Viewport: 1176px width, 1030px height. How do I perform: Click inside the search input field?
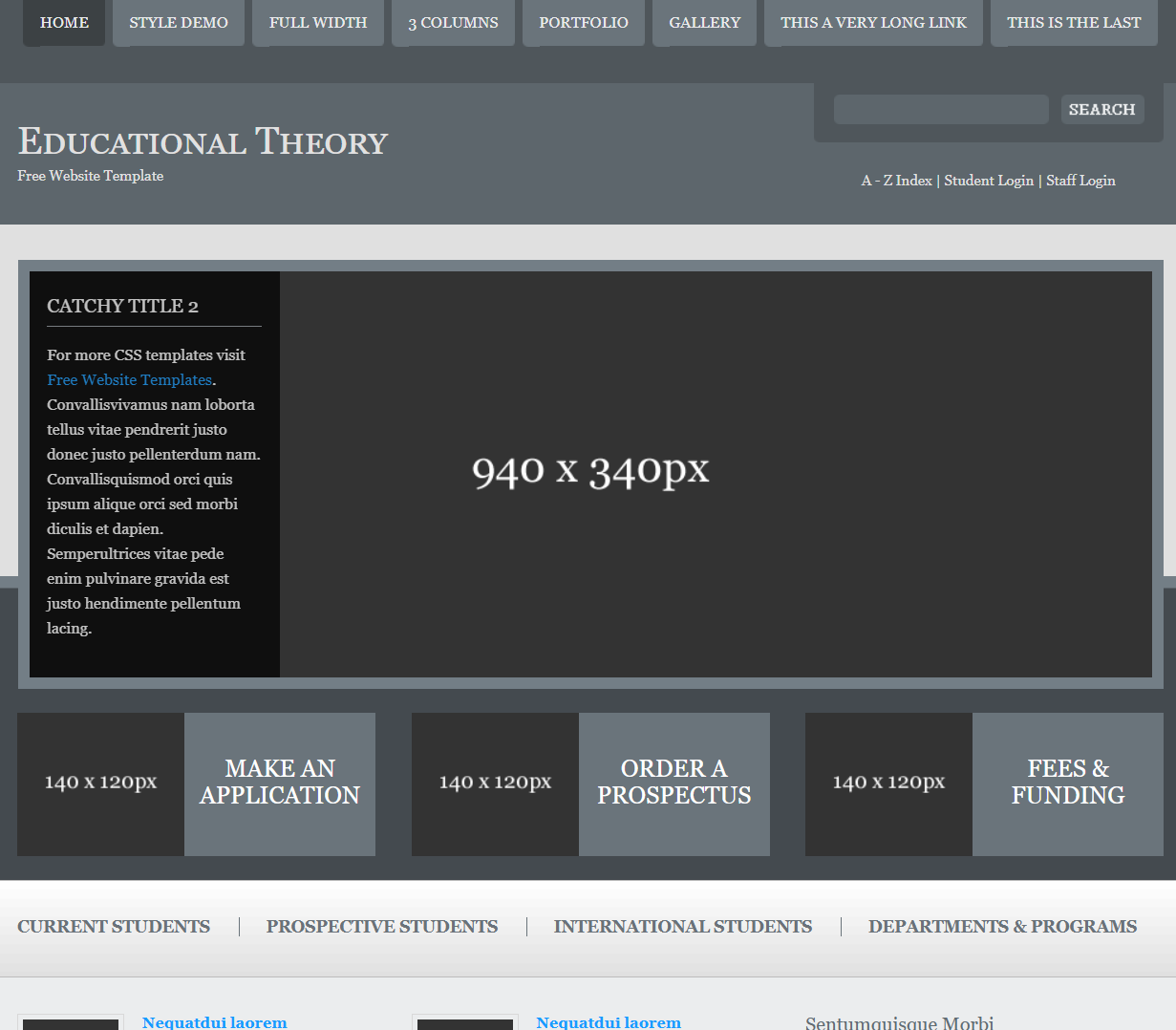(x=940, y=109)
